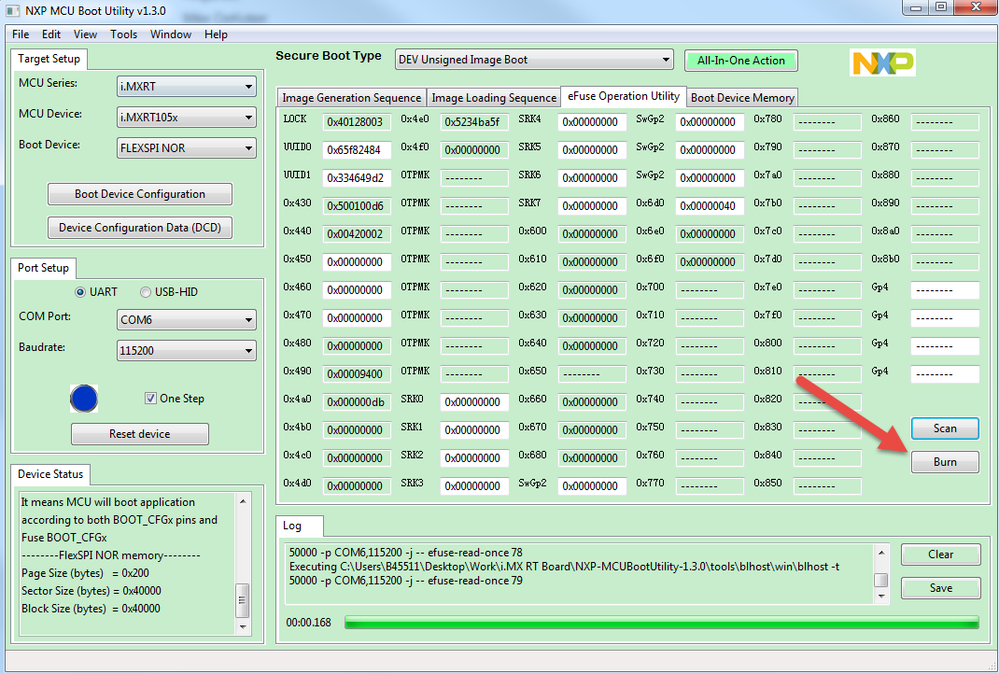Click the Target Setup panel tab
This screenshot has height=673, width=999.
(48, 59)
